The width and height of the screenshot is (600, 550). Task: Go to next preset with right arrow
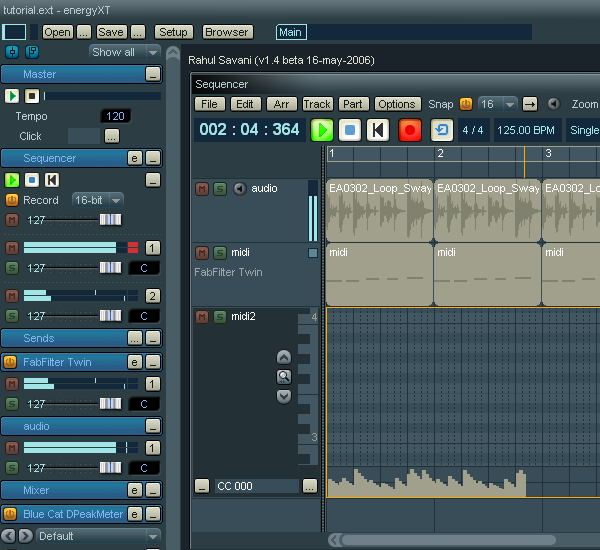coord(26,536)
